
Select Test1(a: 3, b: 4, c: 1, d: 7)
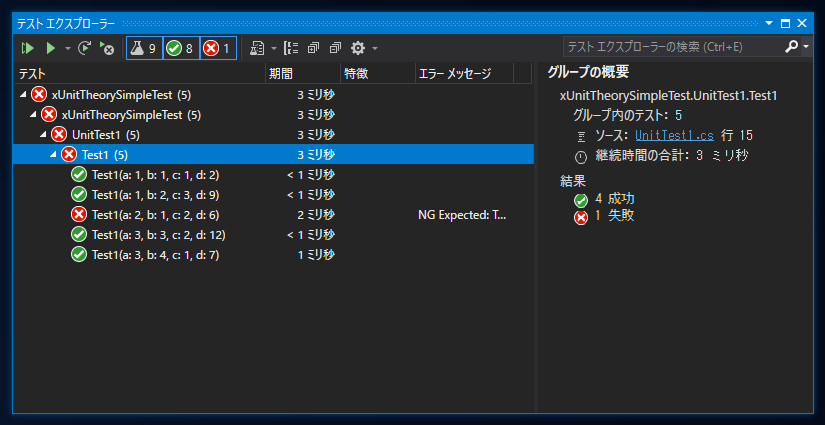pos(274,255)
